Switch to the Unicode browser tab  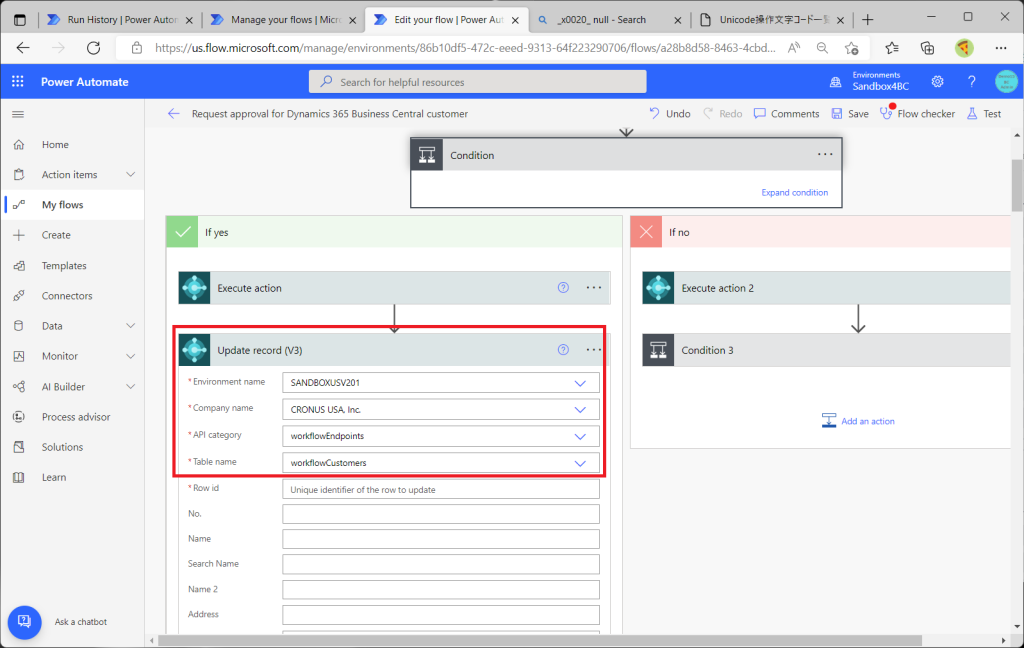pyautogui.click(x=773, y=20)
